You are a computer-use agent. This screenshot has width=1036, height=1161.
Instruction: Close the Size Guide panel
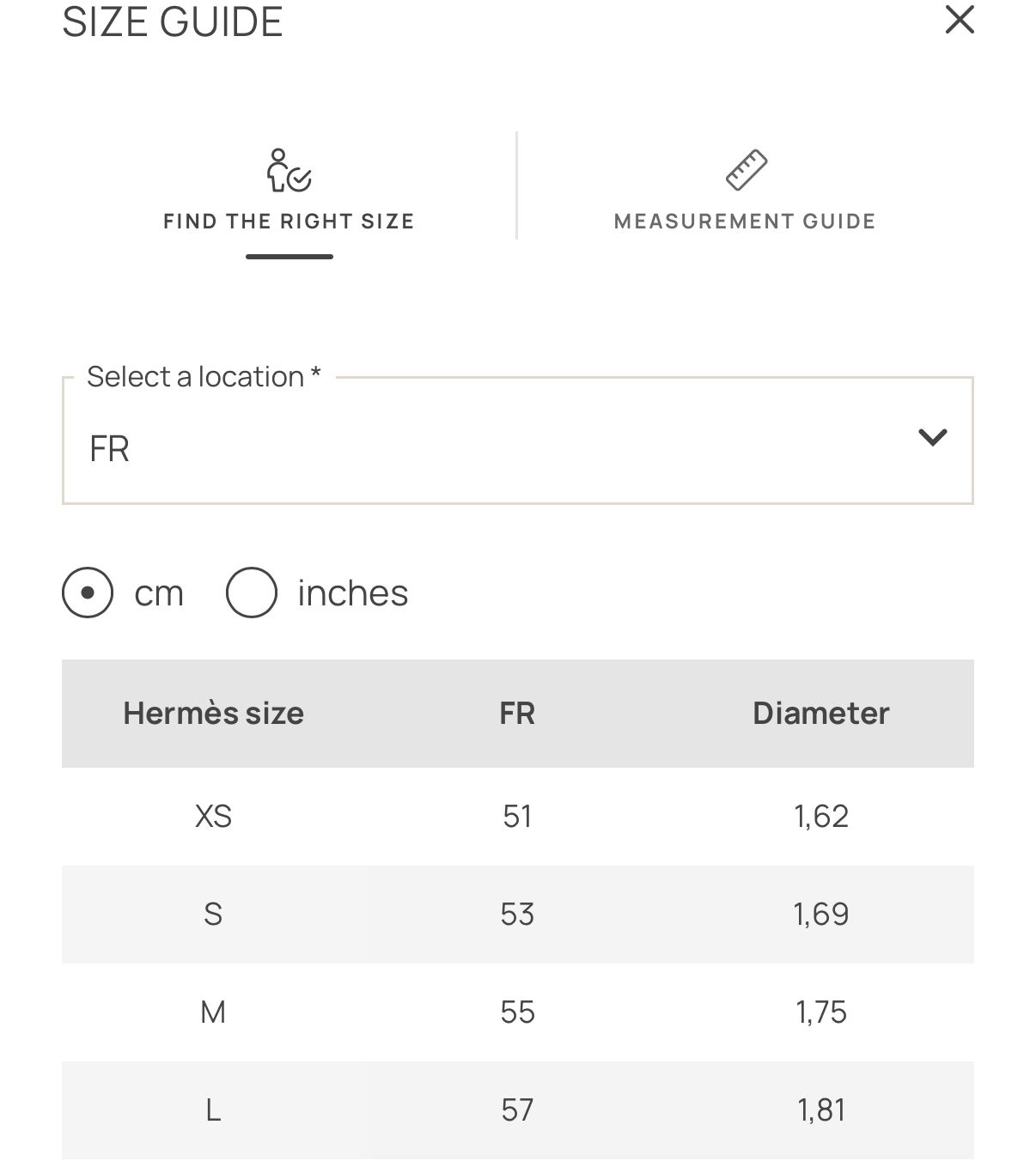tap(959, 20)
